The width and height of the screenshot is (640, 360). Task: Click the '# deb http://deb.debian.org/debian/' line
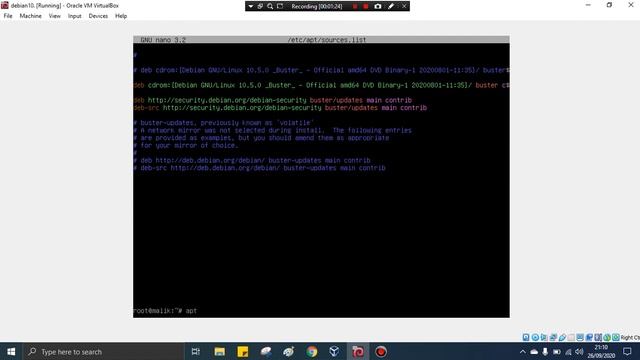pyautogui.click(x=252, y=160)
